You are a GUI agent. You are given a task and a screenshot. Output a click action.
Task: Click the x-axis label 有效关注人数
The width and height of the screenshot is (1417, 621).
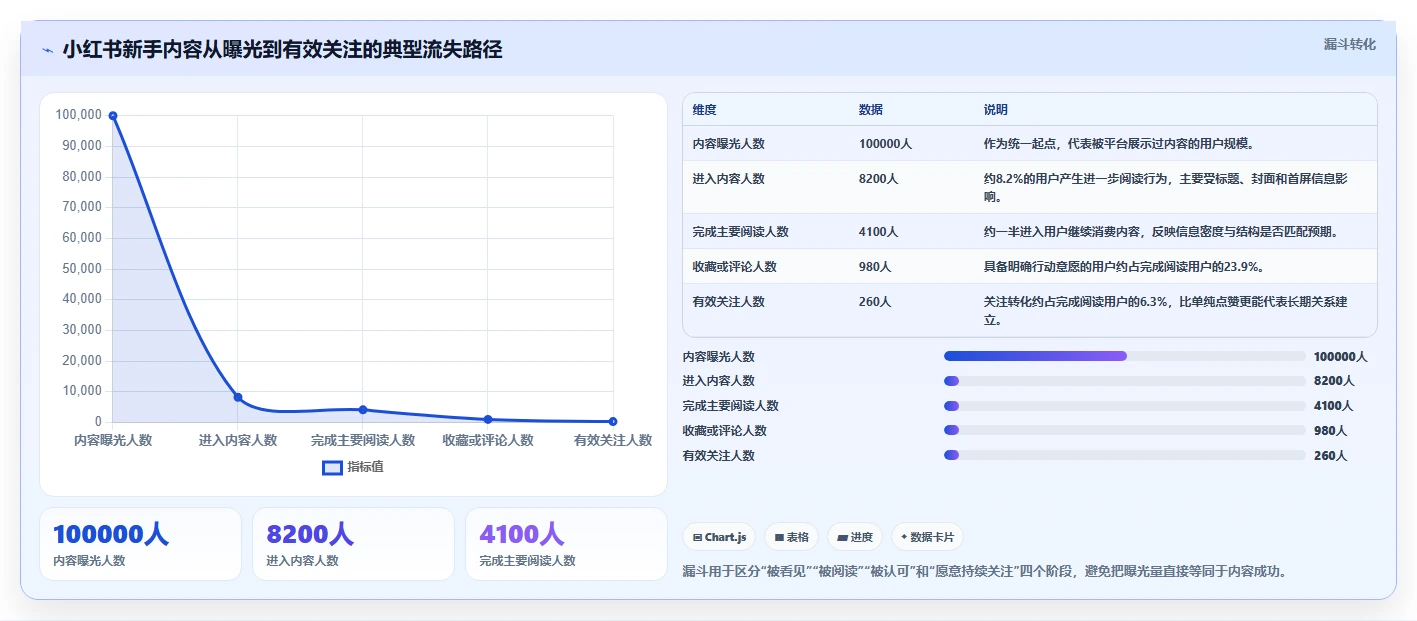pos(613,440)
